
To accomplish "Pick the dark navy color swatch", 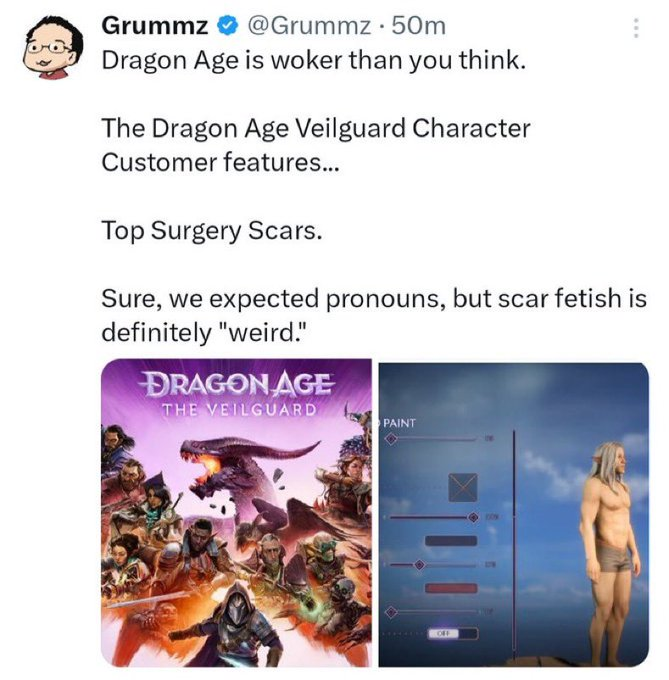I will click(451, 540).
